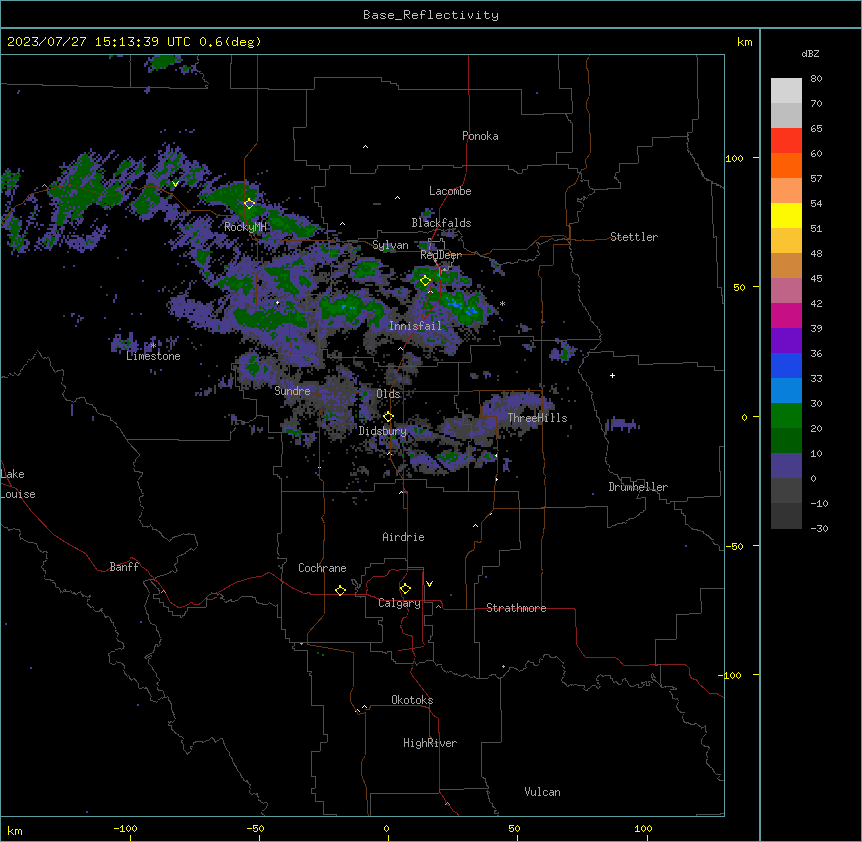Click the Stettler town label
Screen dimensions: 862x842
click(x=634, y=237)
